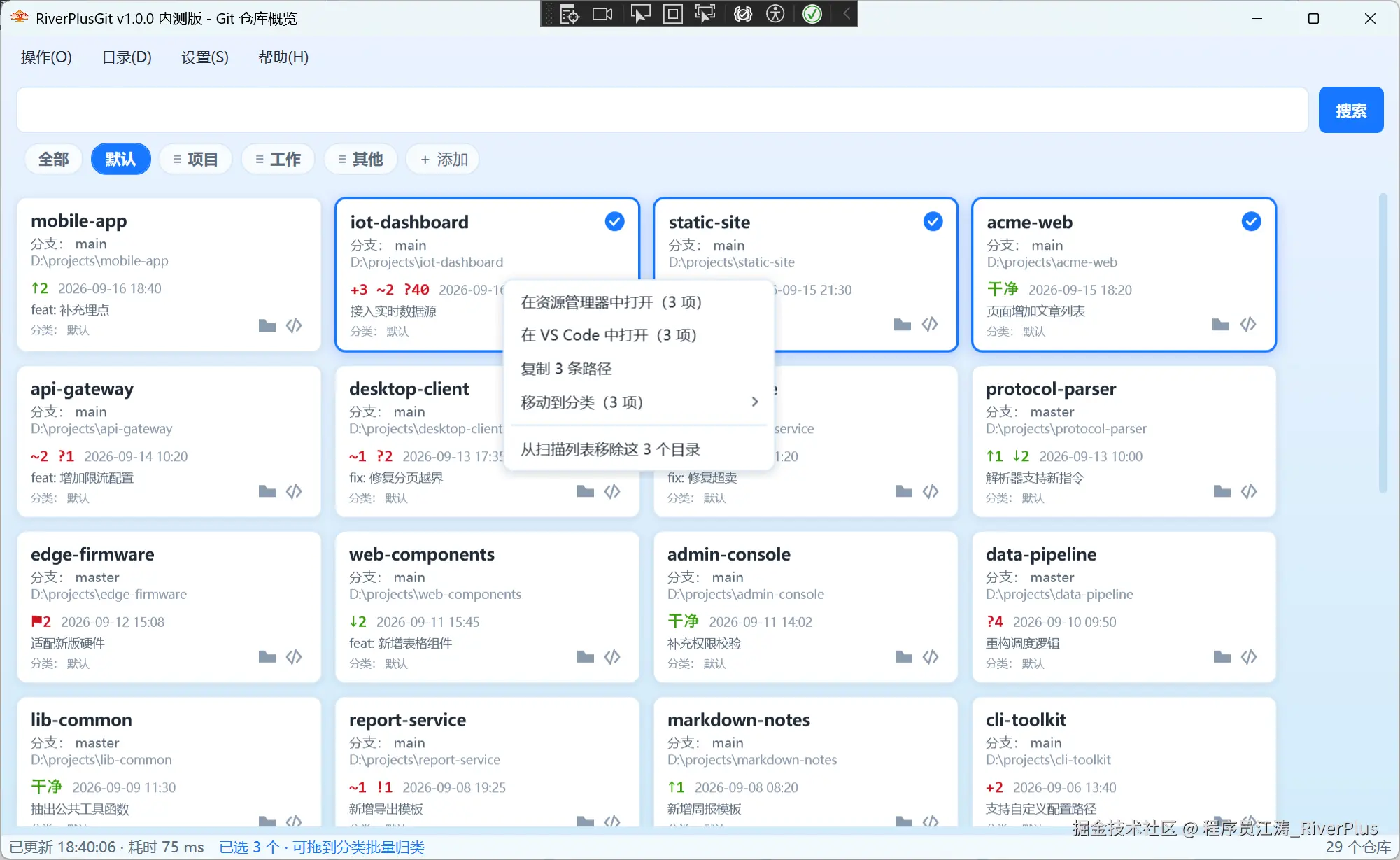Open mobile-app folder in explorer icon
Screen dimensions: 1400x860
[267, 325]
